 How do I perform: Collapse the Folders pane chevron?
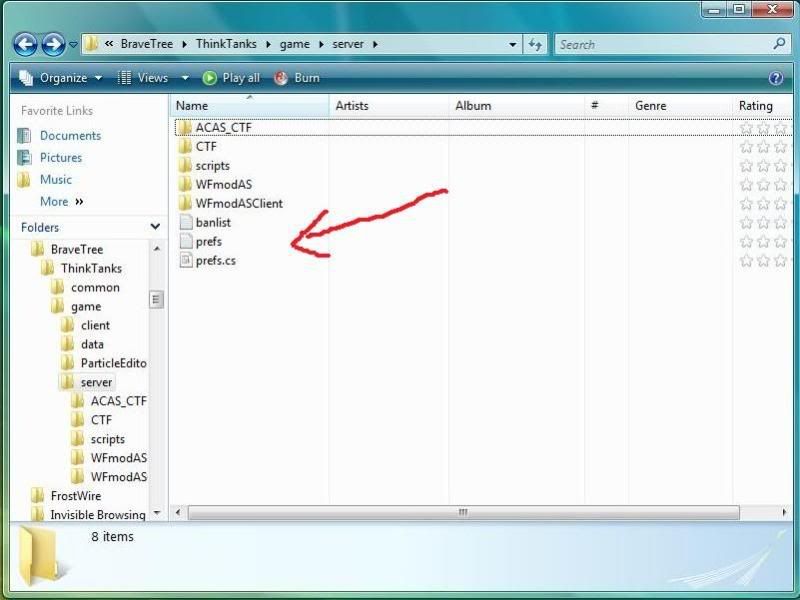coord(155,226)
